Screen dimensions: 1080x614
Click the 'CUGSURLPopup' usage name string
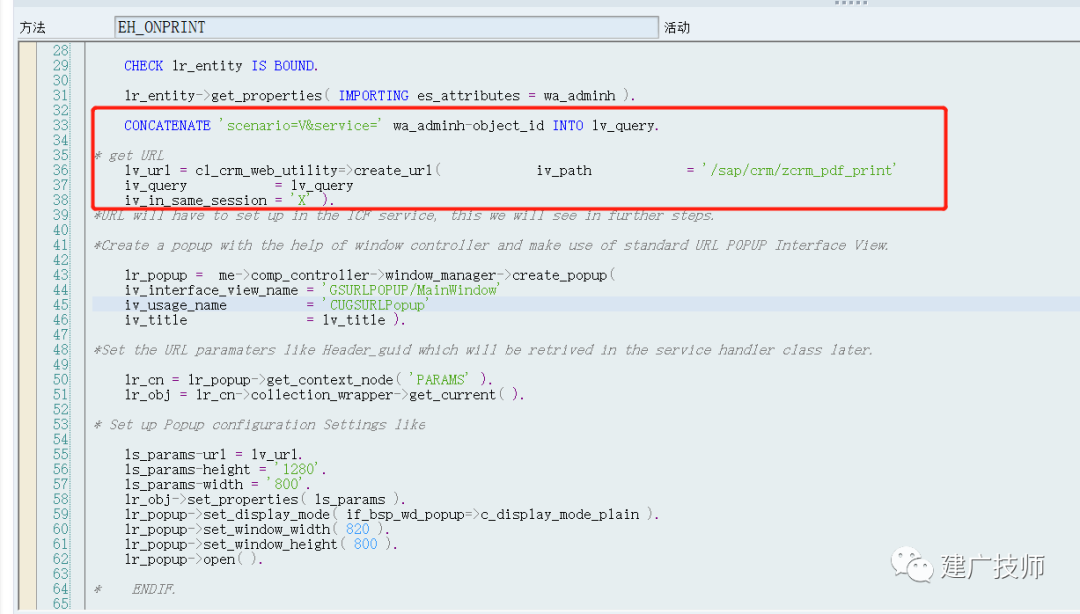[376, 305]
